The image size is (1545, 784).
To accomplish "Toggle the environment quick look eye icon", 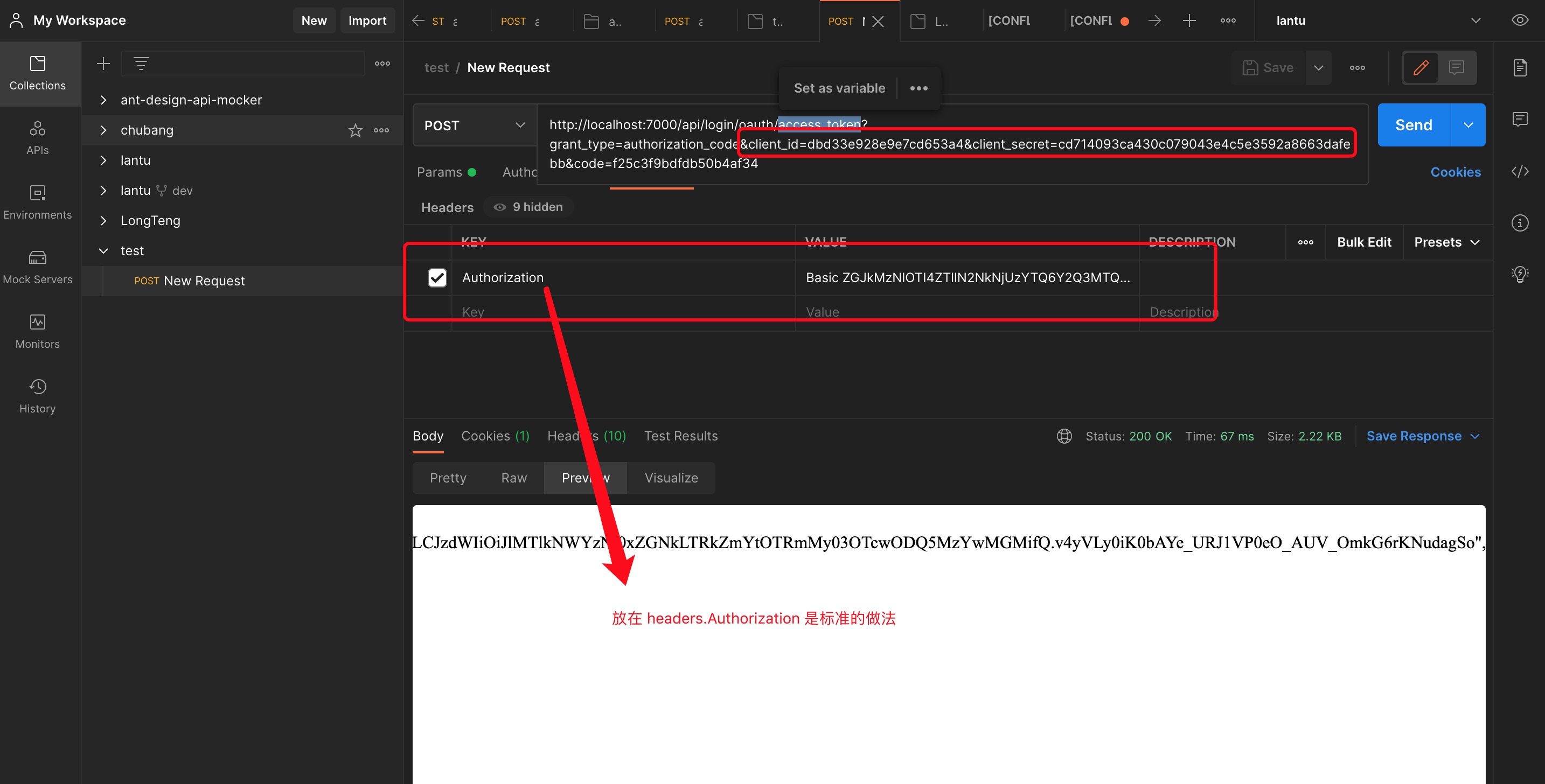I will [1520, 20].
